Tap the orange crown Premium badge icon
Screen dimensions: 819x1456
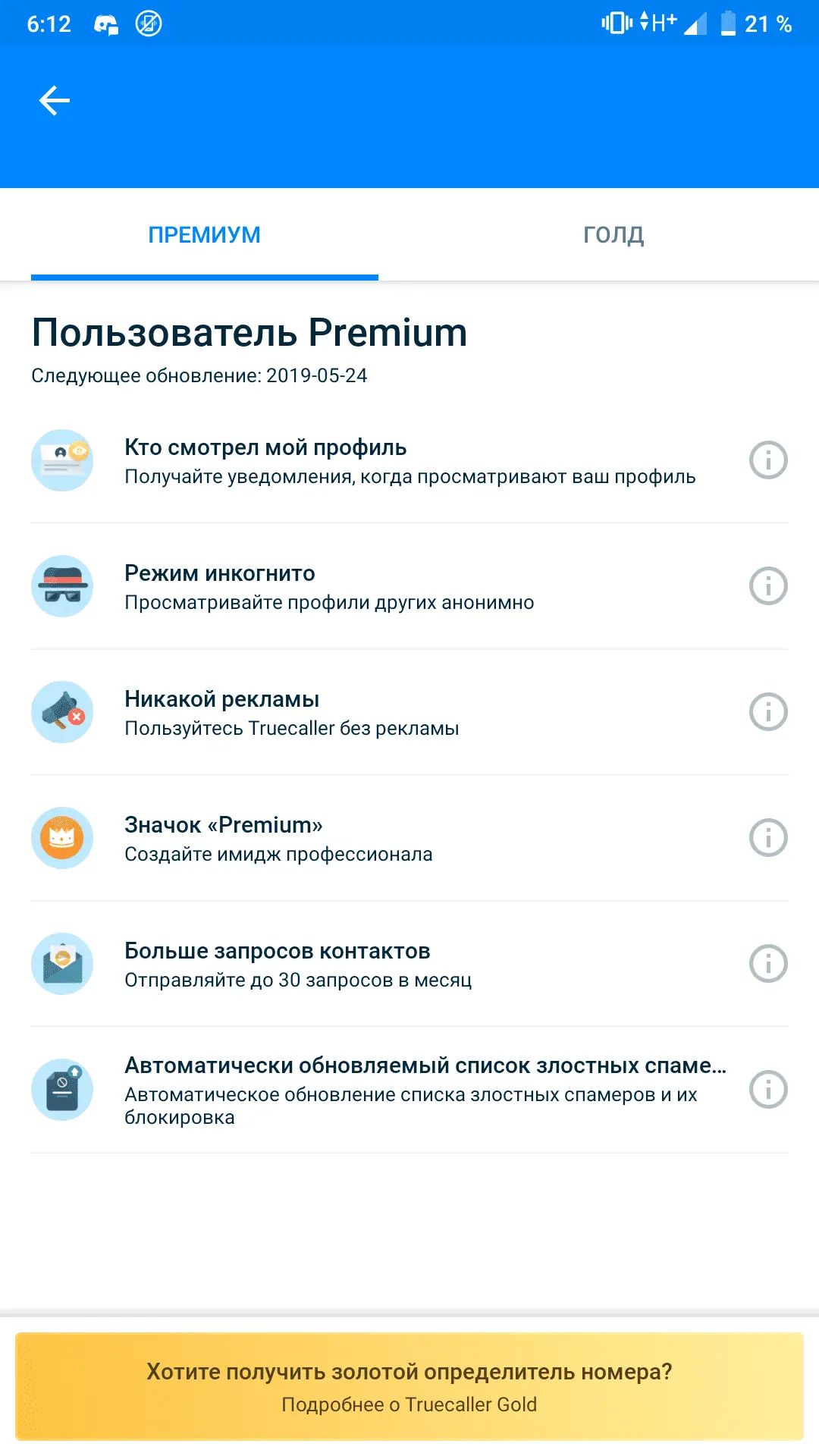[62, 838]
